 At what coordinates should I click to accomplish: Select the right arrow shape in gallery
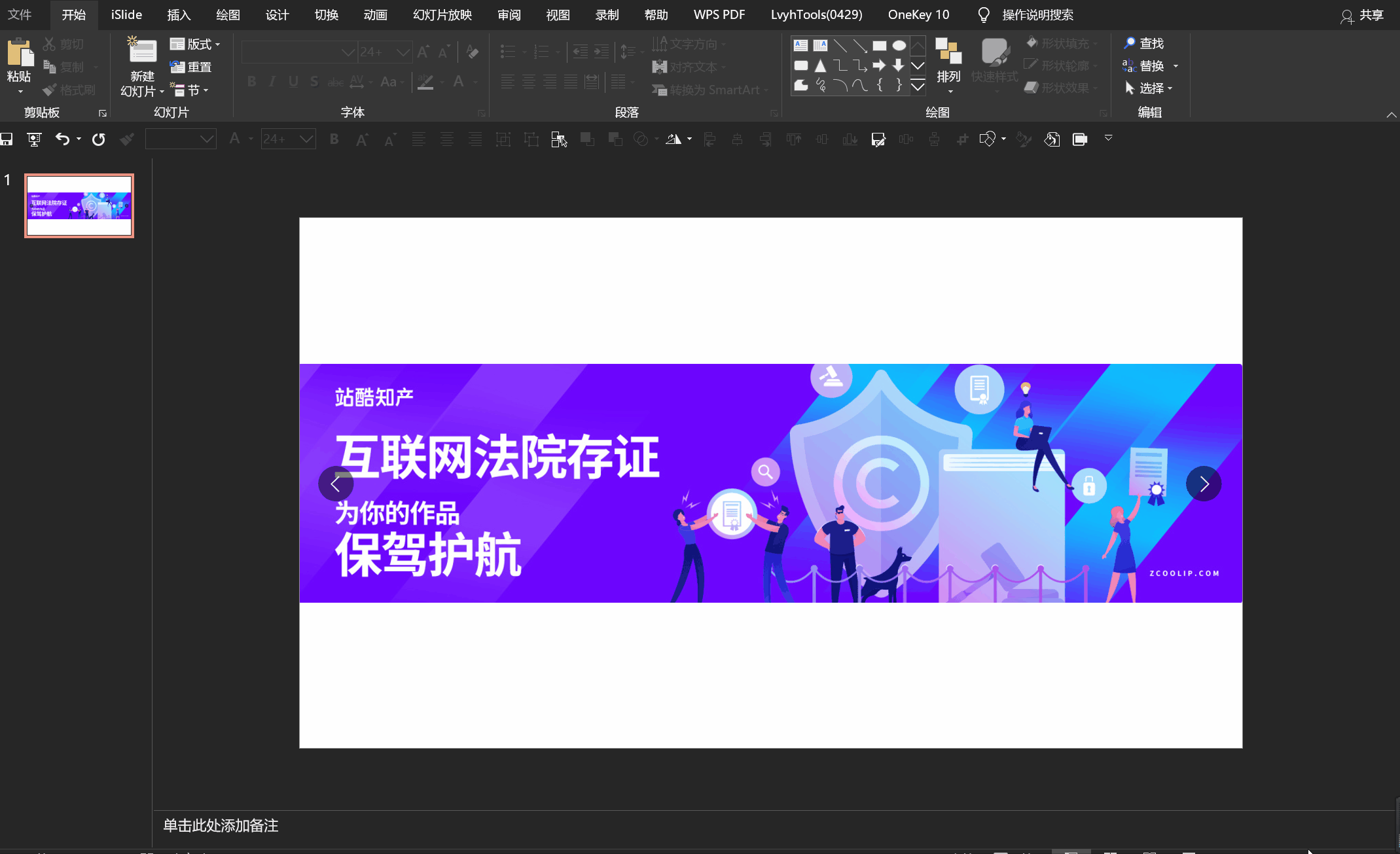tap(879, 65)
